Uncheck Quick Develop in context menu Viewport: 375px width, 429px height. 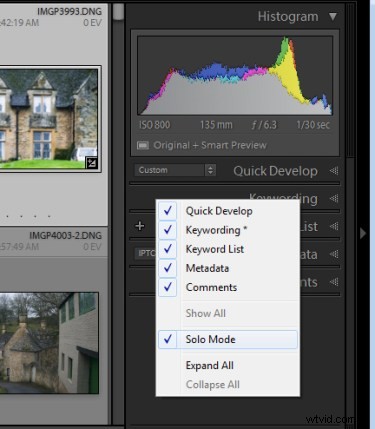[x=228, y=211]
